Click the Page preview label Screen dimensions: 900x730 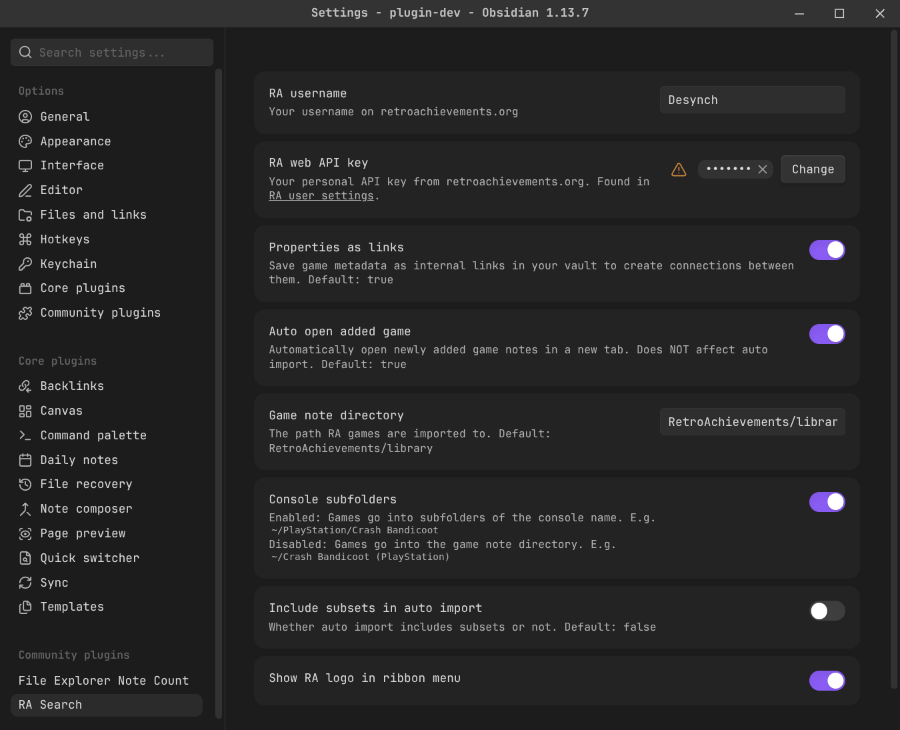click(x=83, y=534)
